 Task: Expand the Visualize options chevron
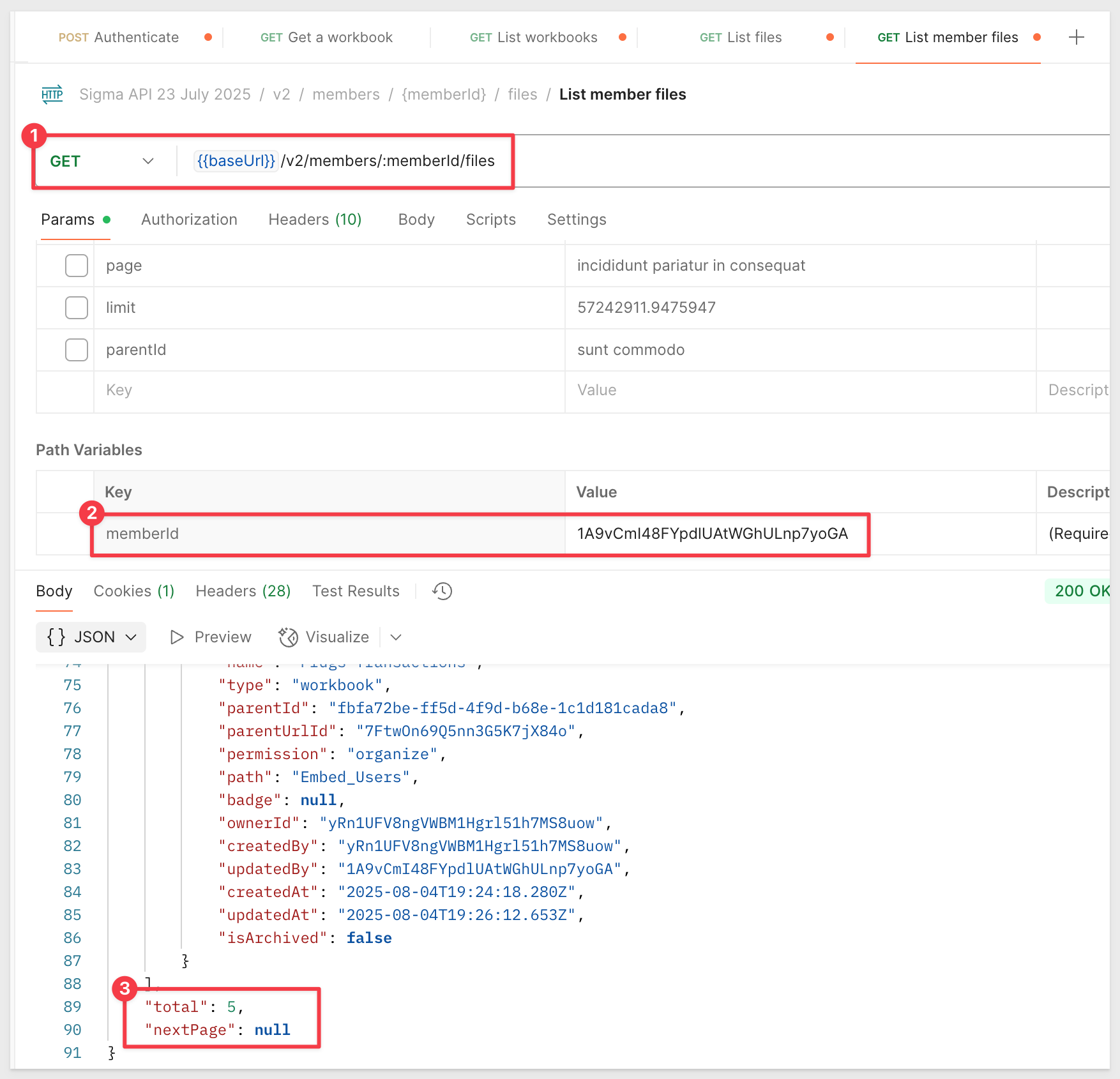(x=396, y=637)
